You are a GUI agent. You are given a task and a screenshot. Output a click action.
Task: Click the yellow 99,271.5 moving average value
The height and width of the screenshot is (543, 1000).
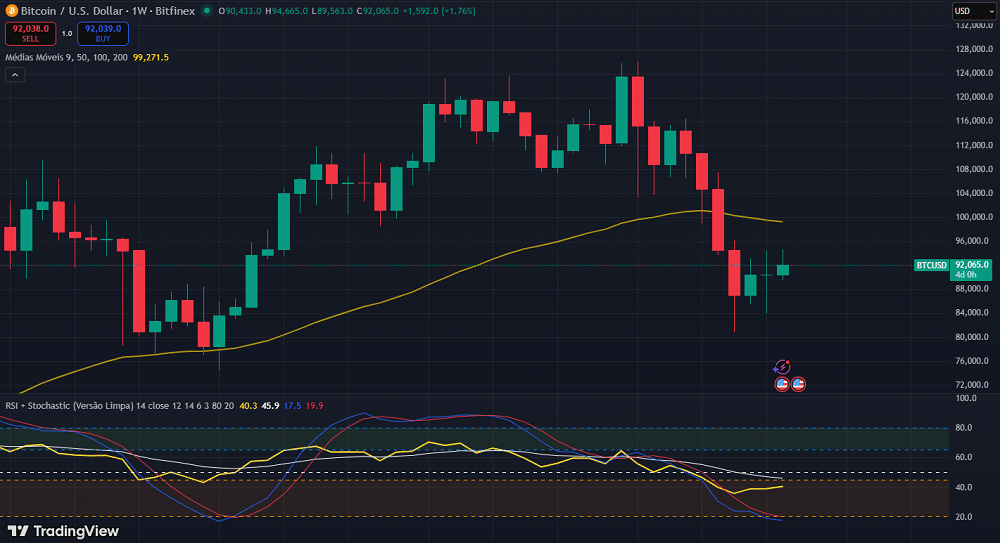click(150, 57)
